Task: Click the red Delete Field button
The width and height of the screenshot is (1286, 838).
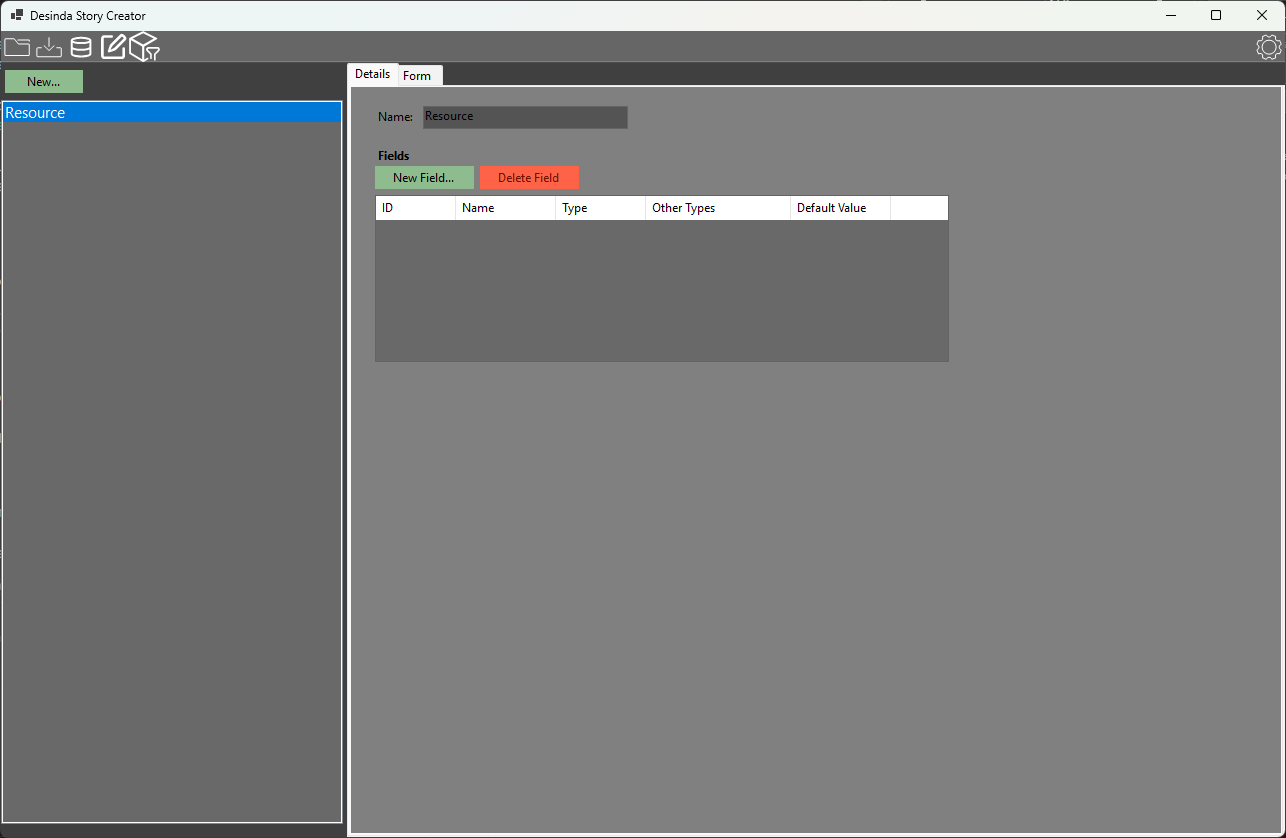Action: coord(529,178)
